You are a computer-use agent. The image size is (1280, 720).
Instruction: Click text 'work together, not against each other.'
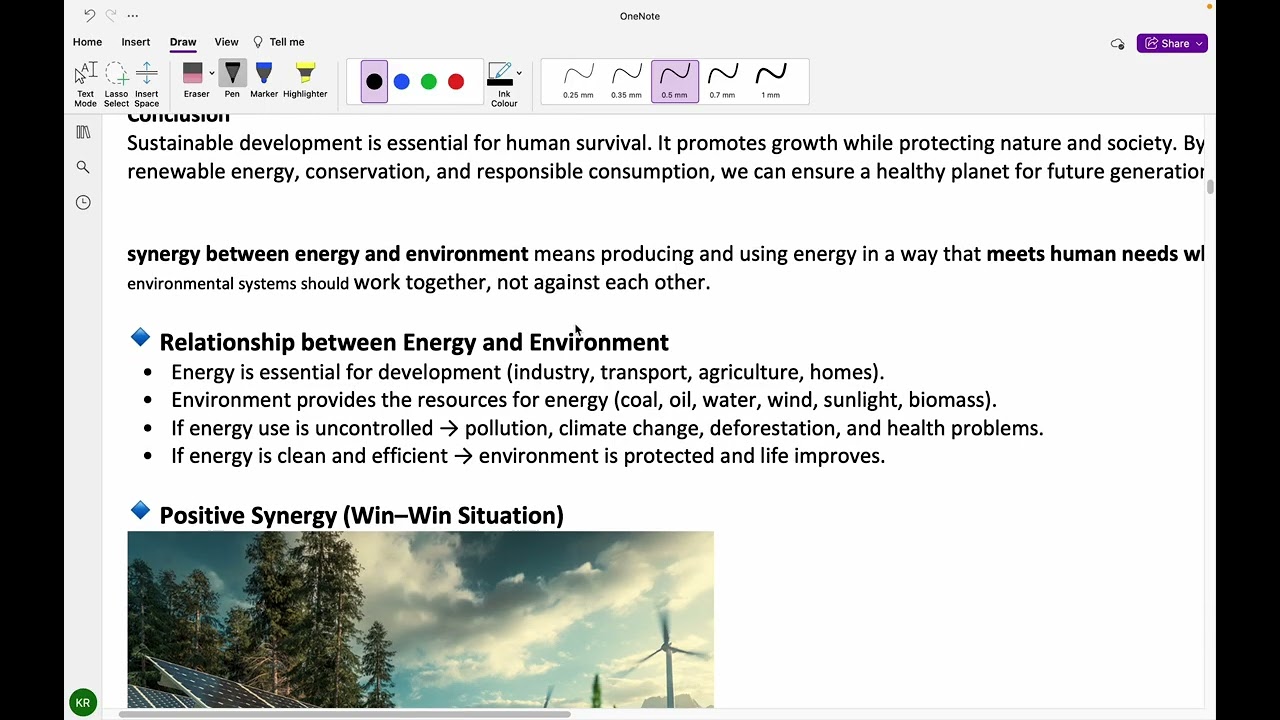click(532, 282)
